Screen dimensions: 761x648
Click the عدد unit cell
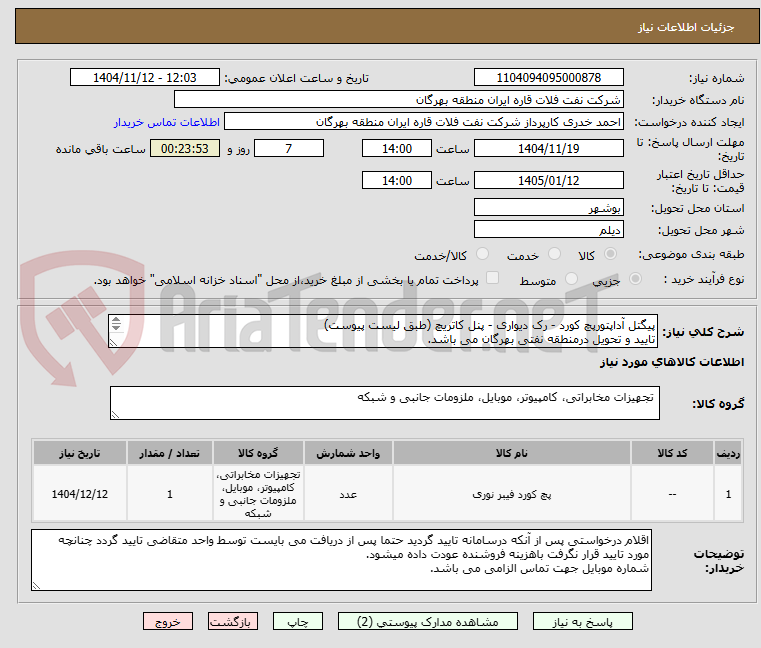(x=348, y=494)
